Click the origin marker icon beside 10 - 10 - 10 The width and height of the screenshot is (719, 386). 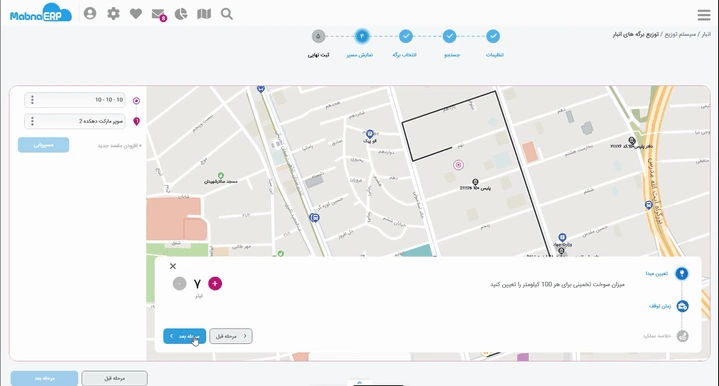136,101
